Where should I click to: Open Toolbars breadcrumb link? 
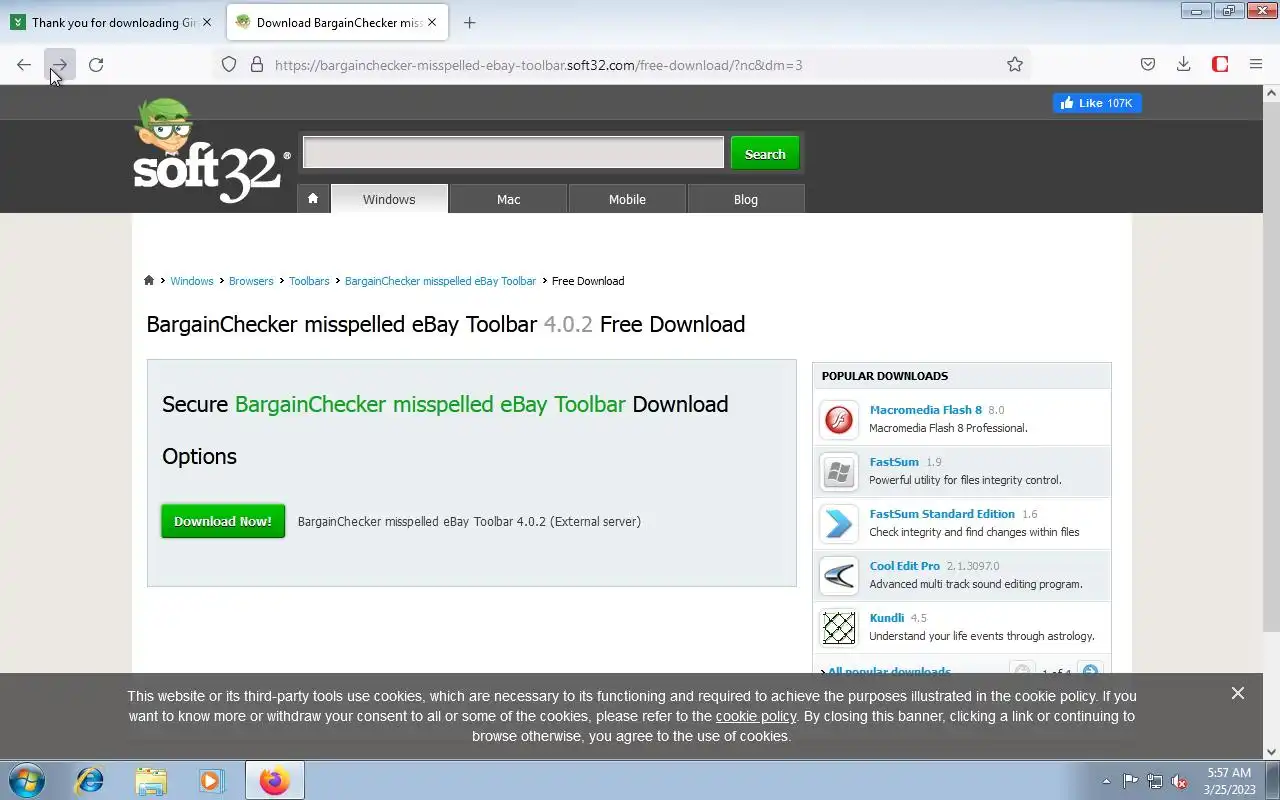coord(309,281)
